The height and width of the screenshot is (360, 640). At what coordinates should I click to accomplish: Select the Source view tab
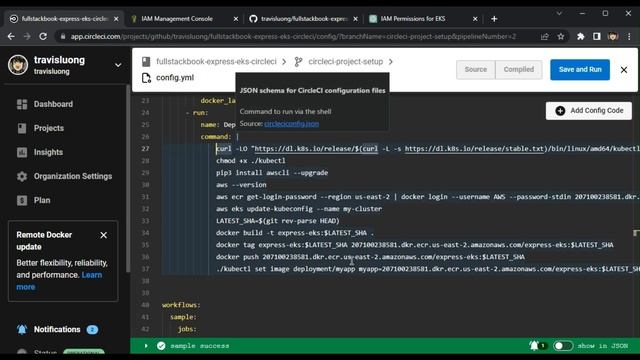(x=476, y=69)
